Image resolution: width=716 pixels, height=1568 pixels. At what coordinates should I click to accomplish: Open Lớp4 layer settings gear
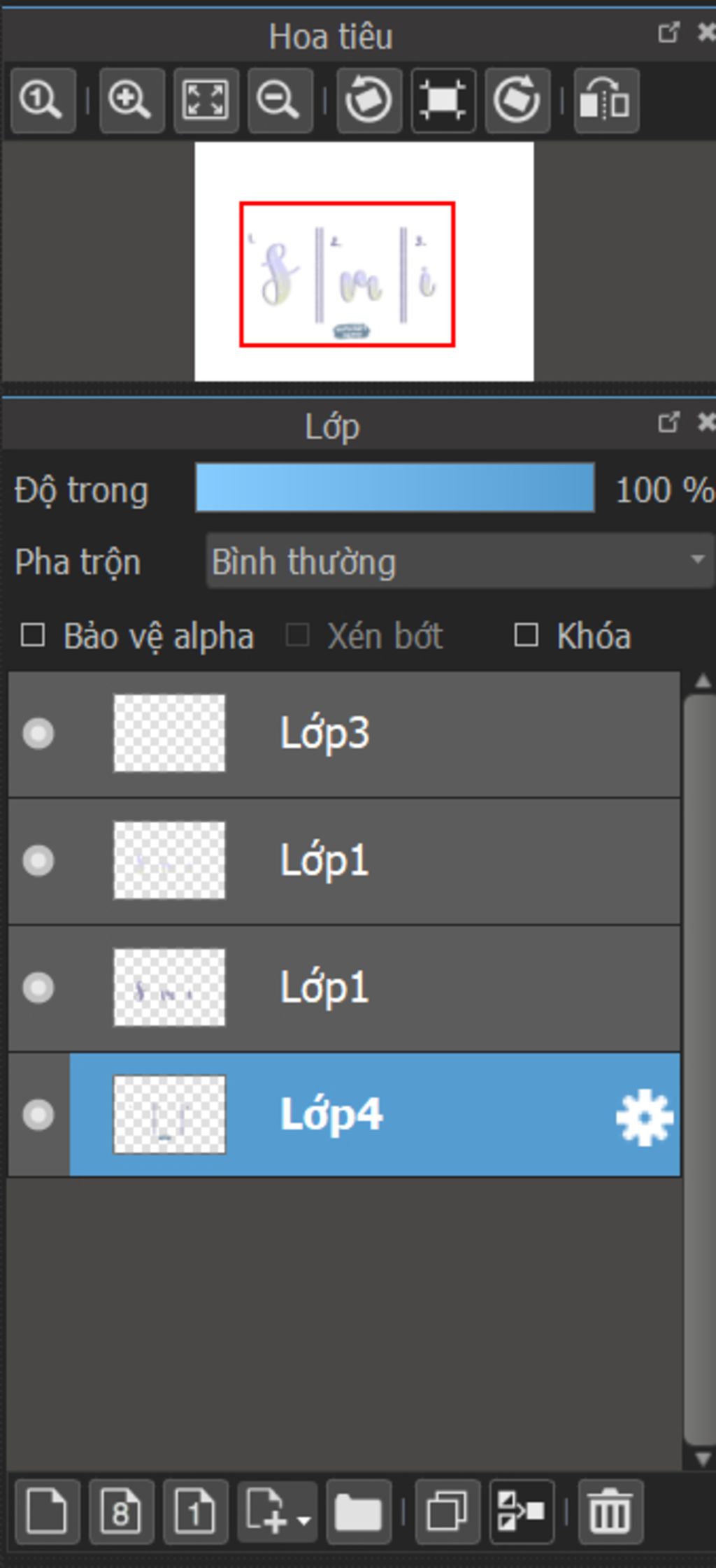click(x=644, y=1117)
